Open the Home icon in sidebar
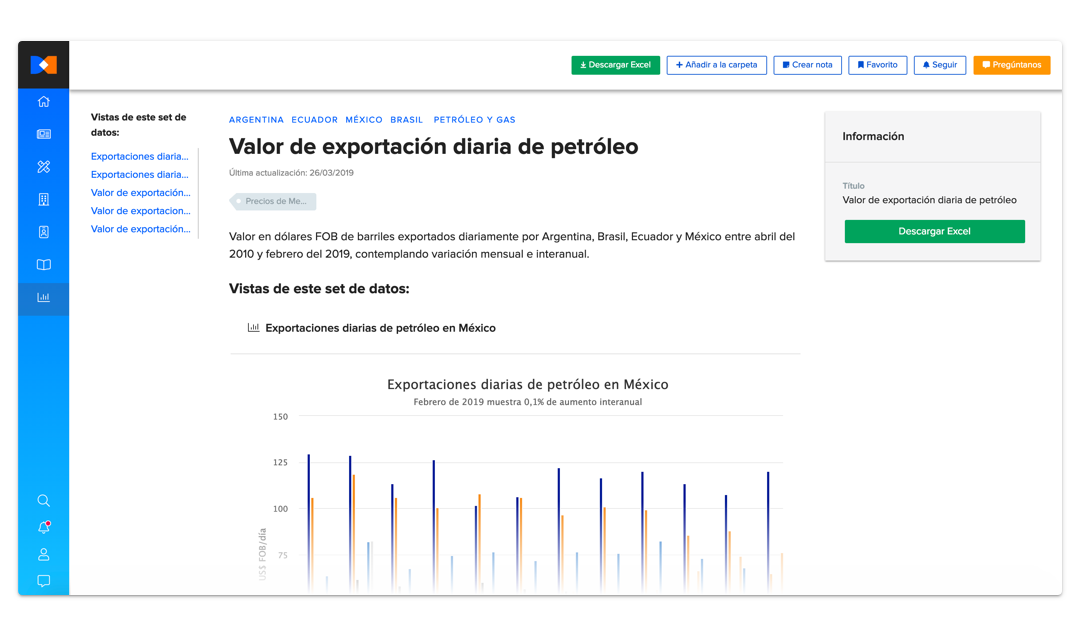1080x636 pixels. pyautogui.click(x=43, y=102)
